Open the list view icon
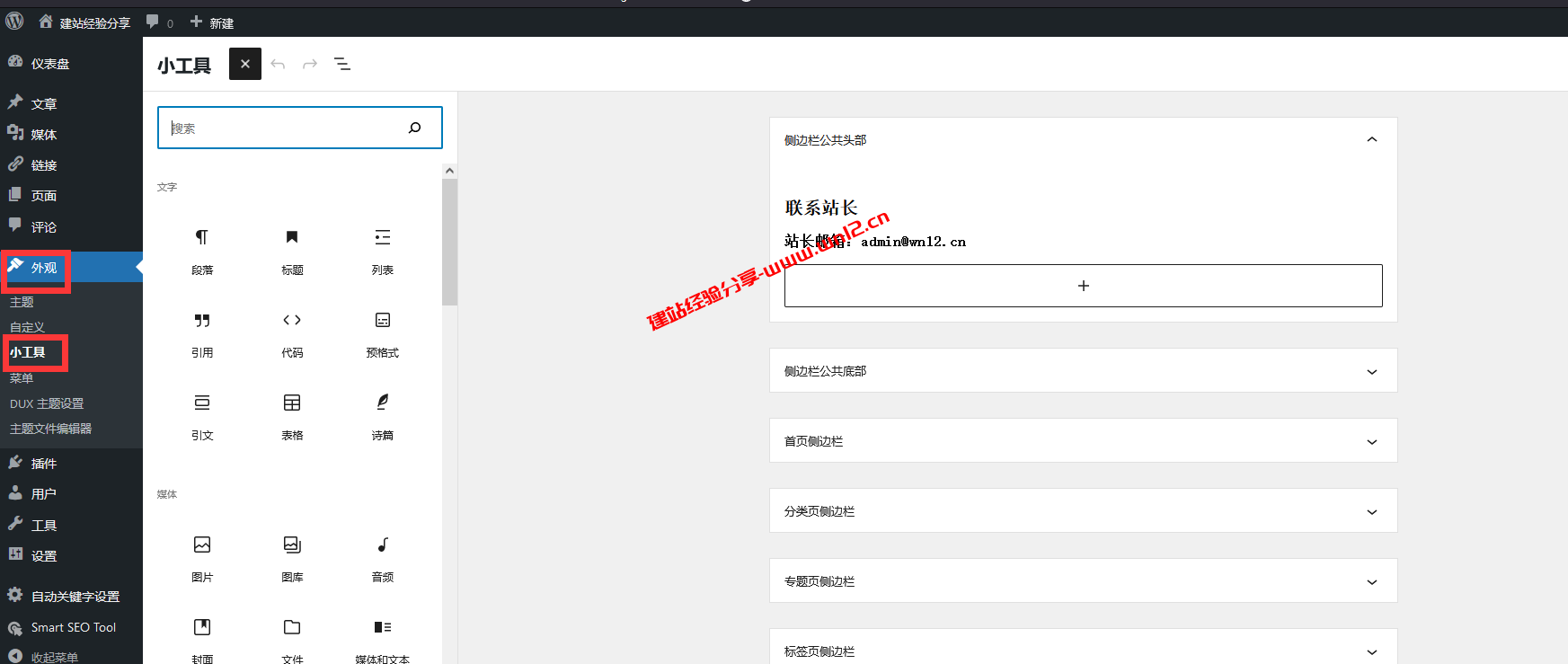 tap(342, 64)
